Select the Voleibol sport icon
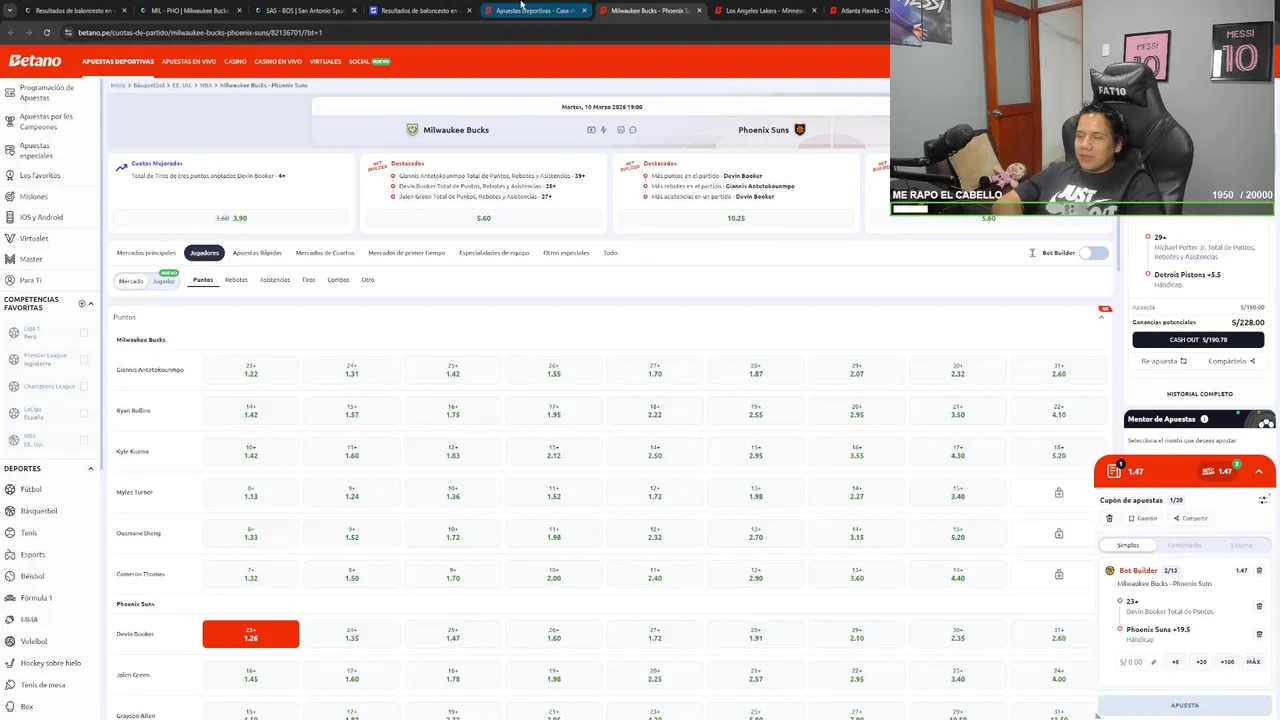1280x720 pixels. 10,641
